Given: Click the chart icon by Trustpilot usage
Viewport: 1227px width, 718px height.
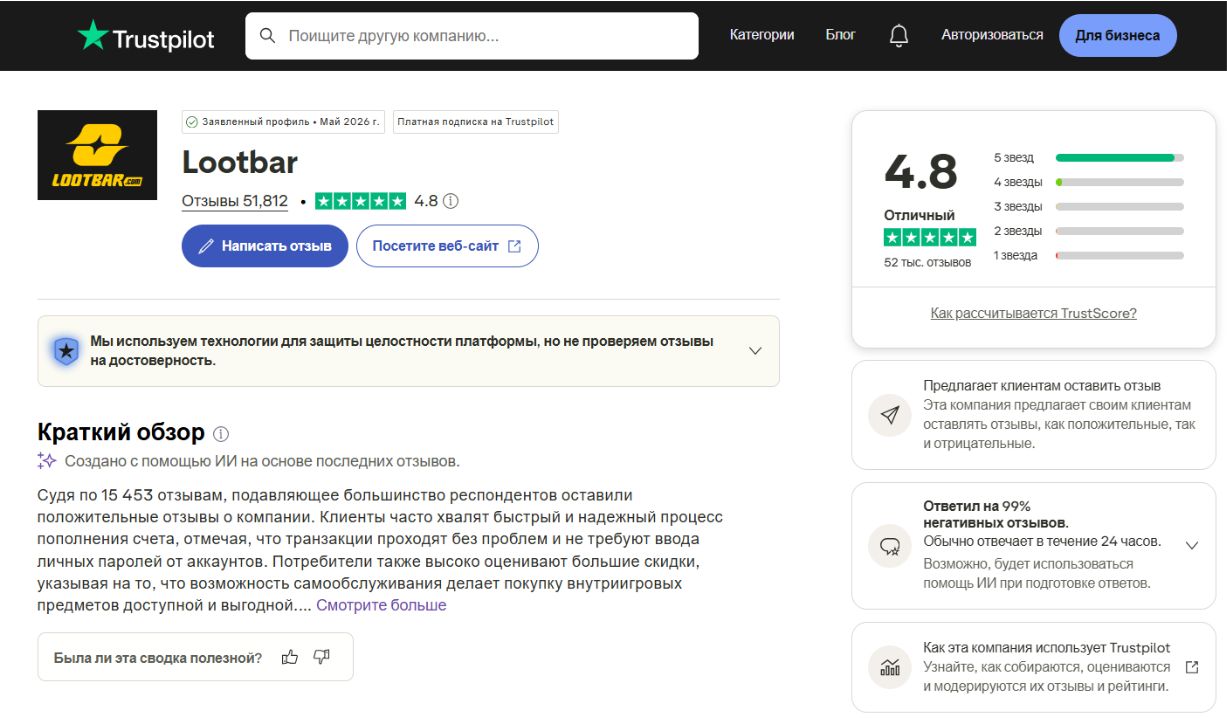Looking at the screenshot, I should [x=889, y=667].
